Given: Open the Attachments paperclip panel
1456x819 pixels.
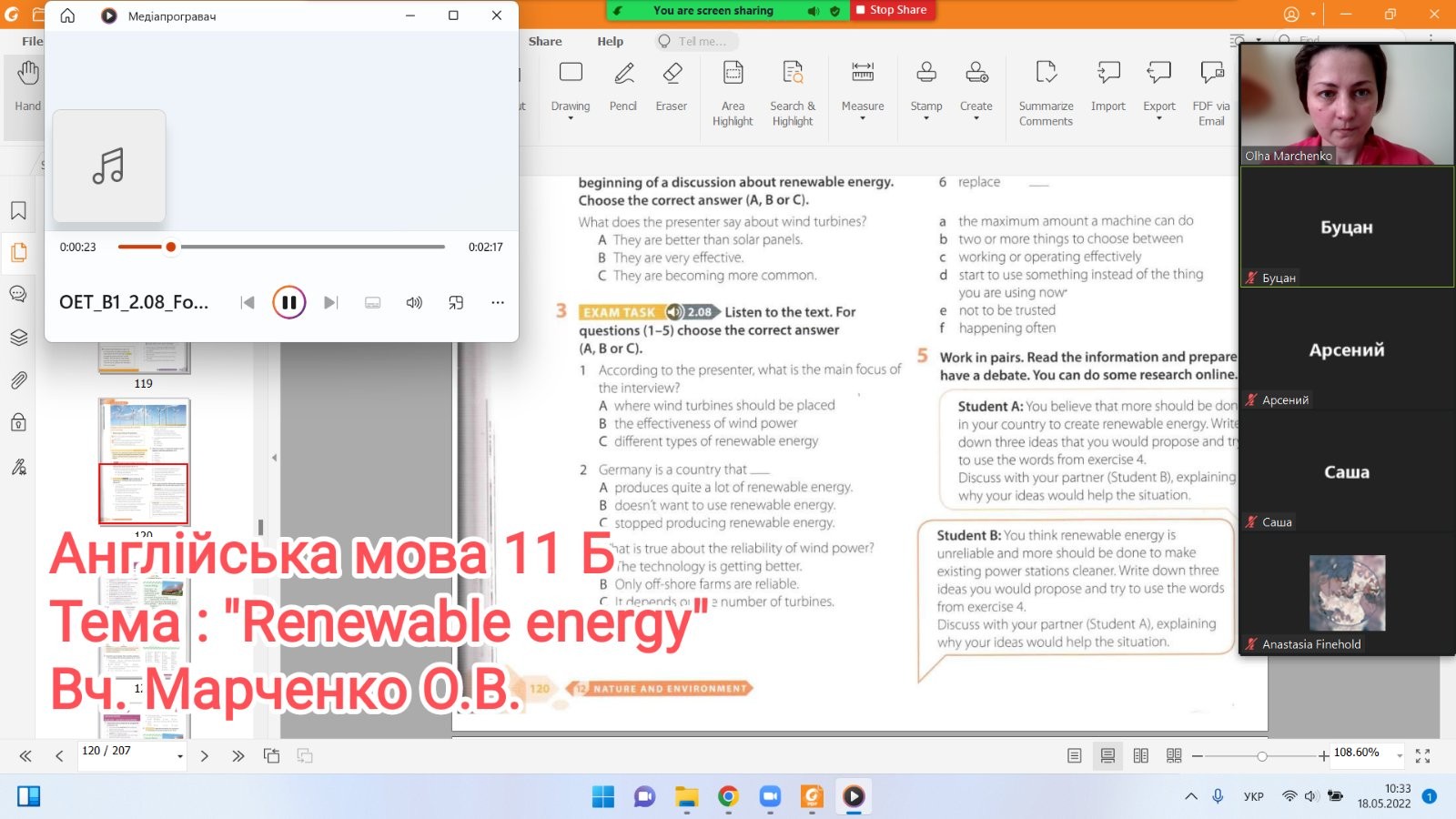Looking at the screenshot, I should (18, 380).
